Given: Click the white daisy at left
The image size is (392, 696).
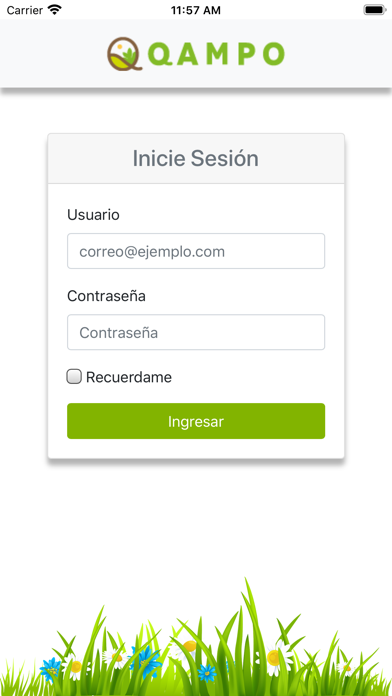Looking at the screenshot, I should (76, 666).
